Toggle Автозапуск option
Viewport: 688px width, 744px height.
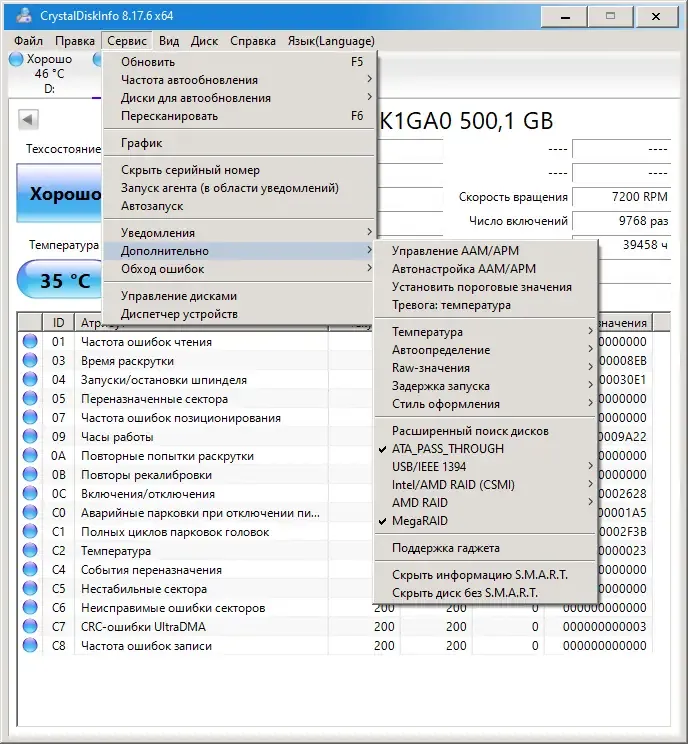pyautogui.click(x=239, y=206)
